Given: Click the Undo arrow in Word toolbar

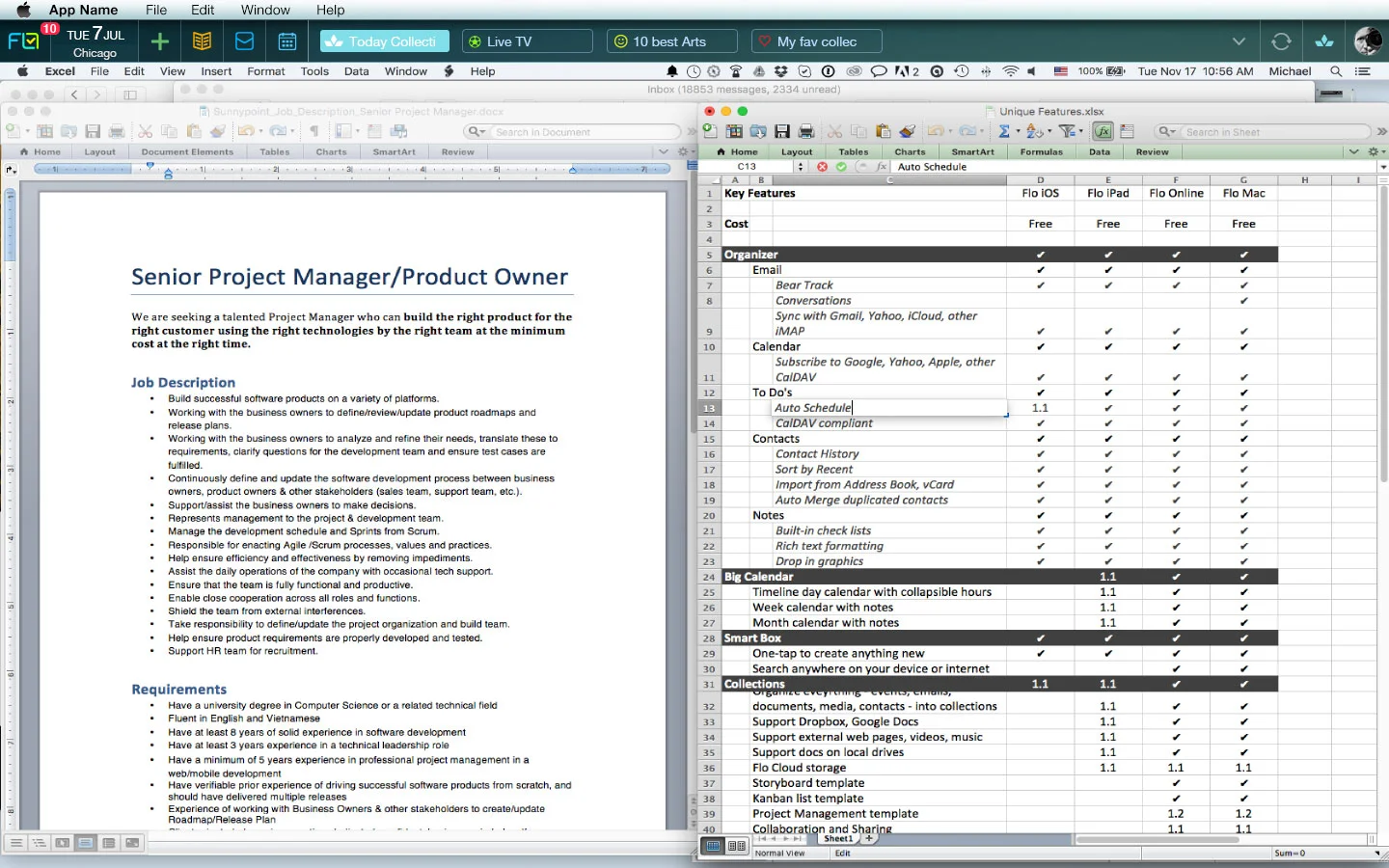Looking at the screenshot, I should [246, 131].
